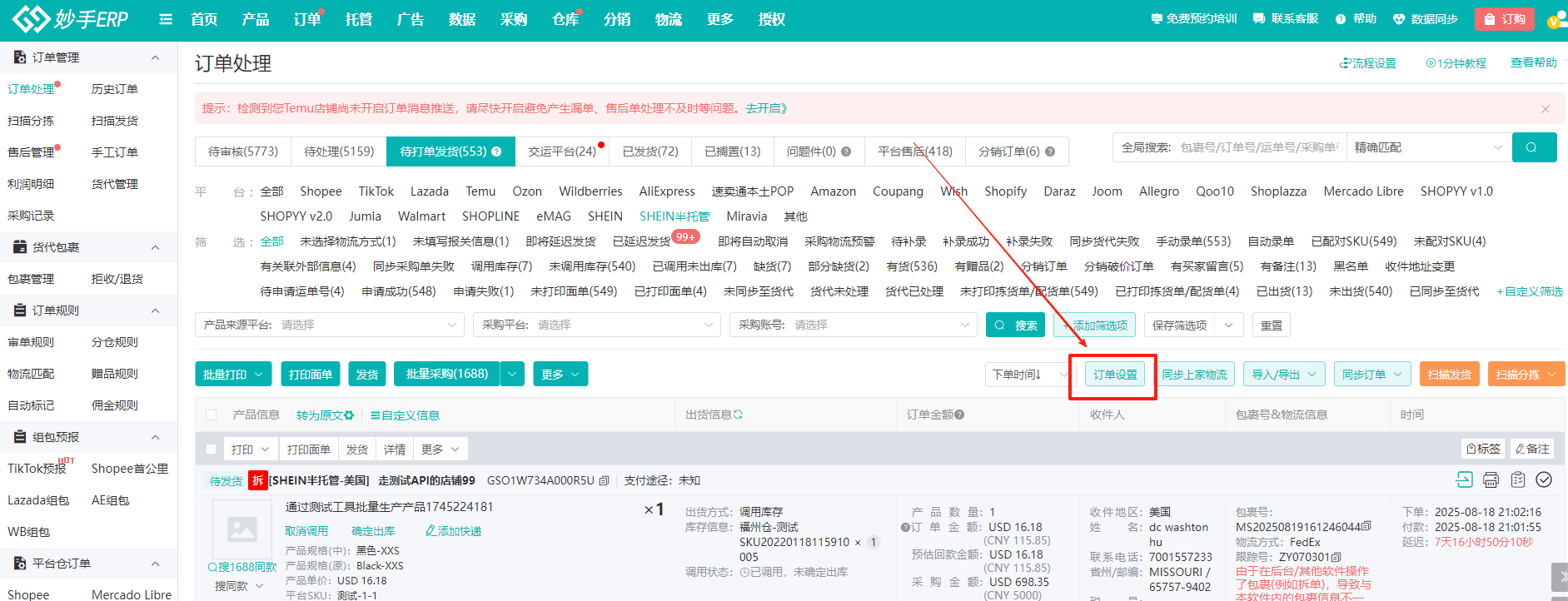Viewport: 1568px width, 601px height.
Task: Switch to the 待处理(5159) tab
Action: (x=339, y=151)
